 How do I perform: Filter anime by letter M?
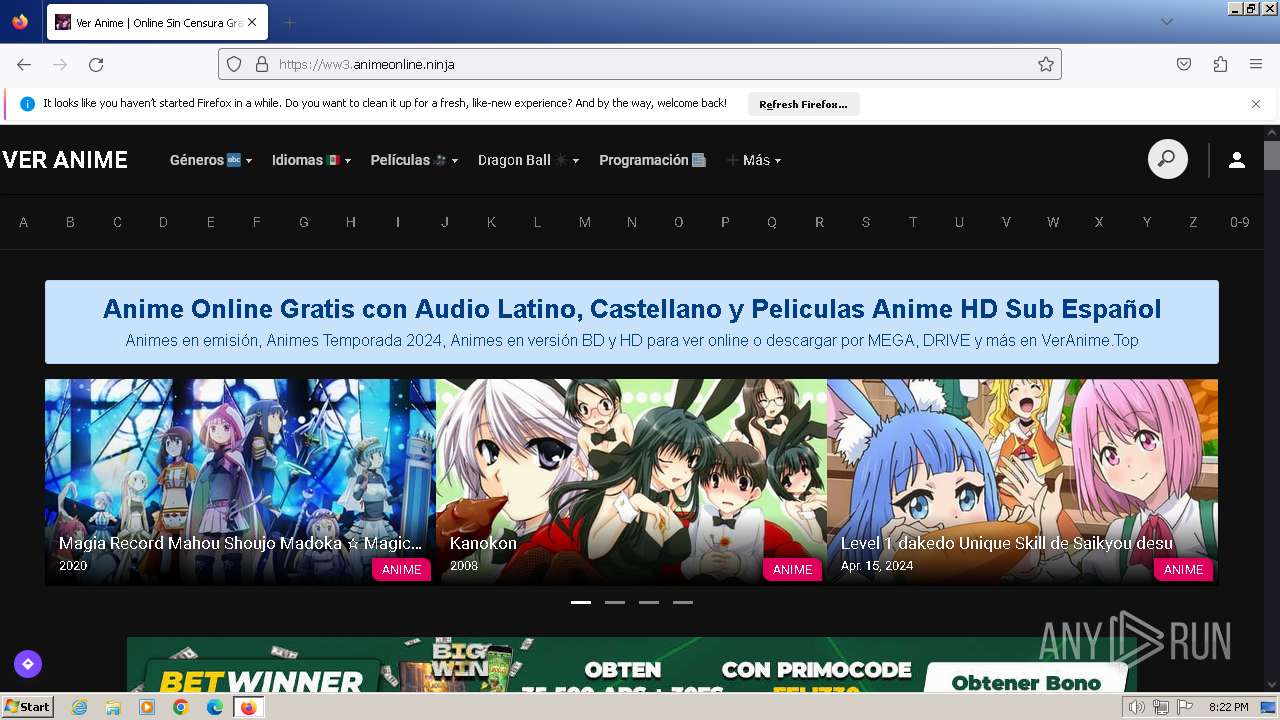[585, 222]
